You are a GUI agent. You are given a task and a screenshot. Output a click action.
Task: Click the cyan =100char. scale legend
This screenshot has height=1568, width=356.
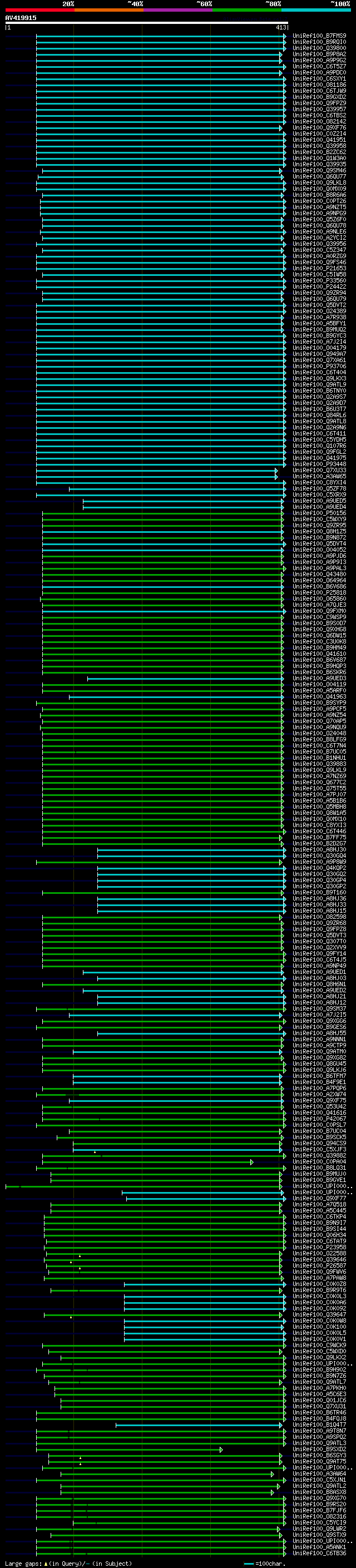pyautogui.click(x=264, y=1564)
